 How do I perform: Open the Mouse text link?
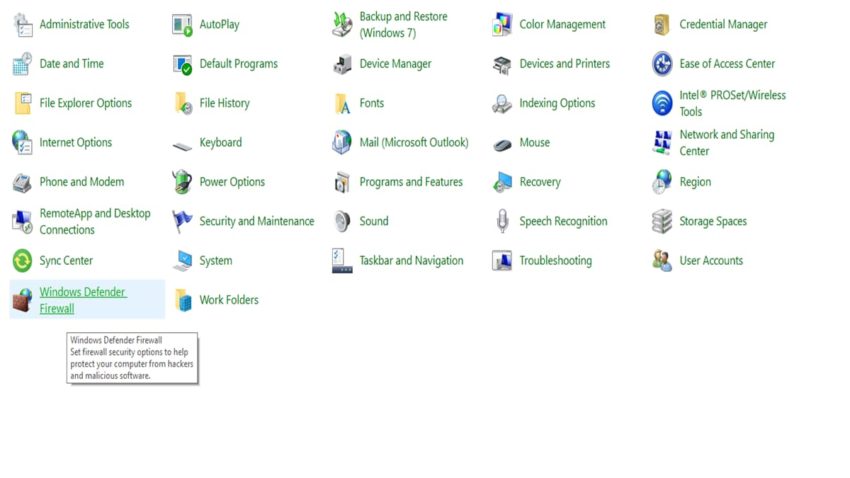(x=535, y=143)
